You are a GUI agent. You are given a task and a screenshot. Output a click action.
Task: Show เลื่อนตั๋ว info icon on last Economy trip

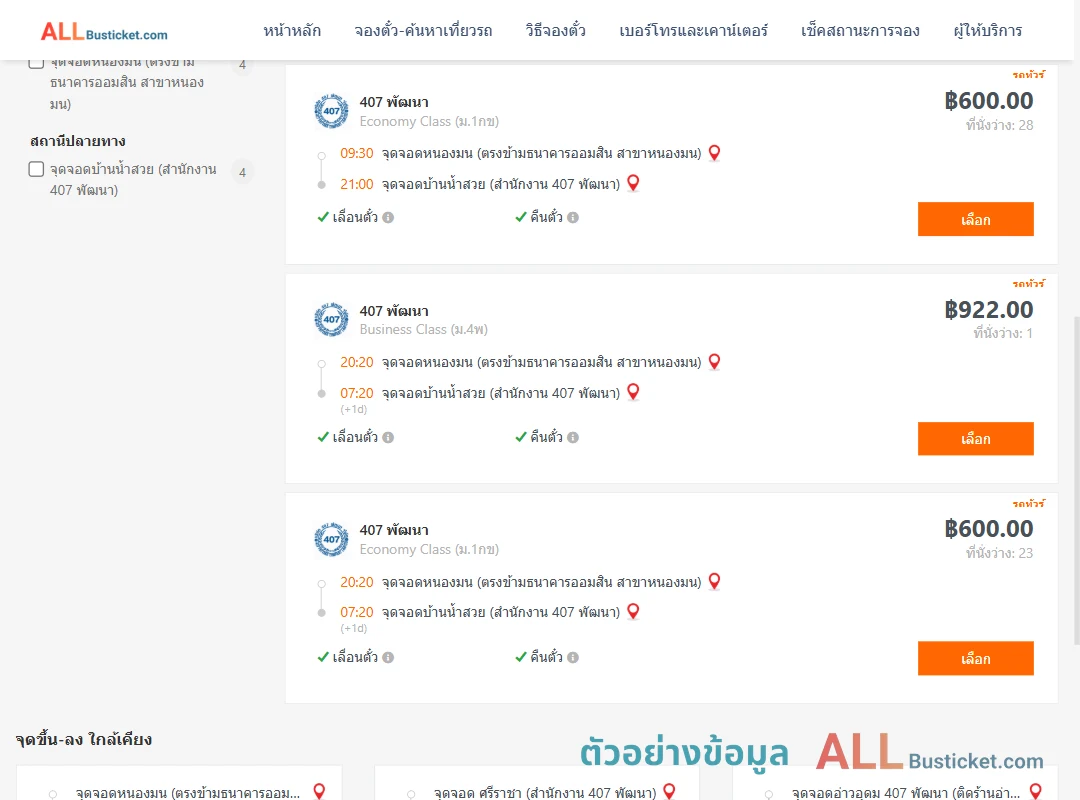(388, 657)
